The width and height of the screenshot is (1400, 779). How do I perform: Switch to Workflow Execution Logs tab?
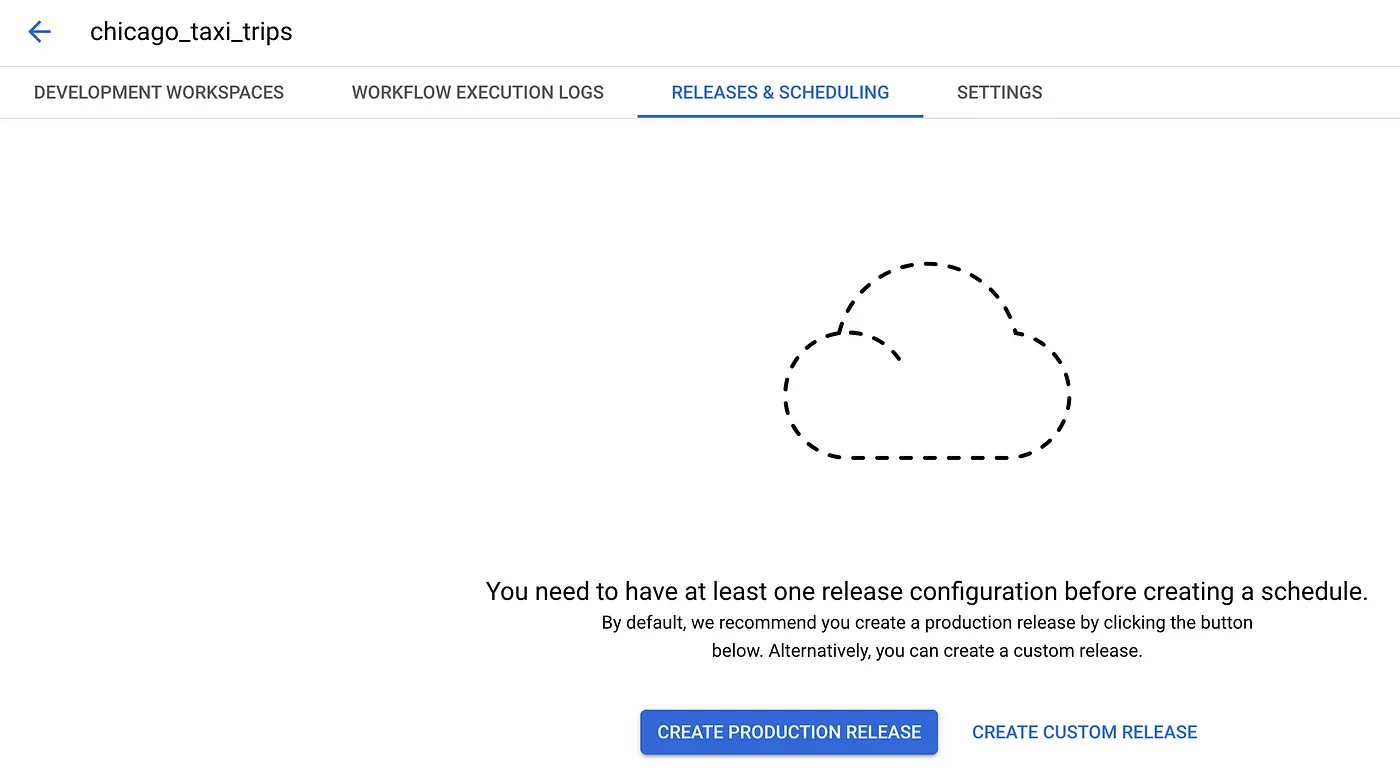[x=477, y=93]
